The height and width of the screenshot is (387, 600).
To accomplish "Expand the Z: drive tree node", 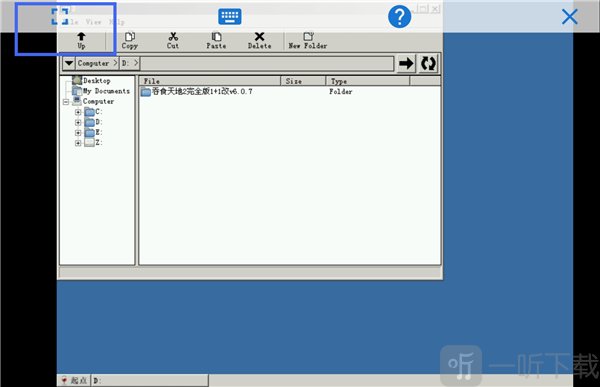I will pos(78,143).
